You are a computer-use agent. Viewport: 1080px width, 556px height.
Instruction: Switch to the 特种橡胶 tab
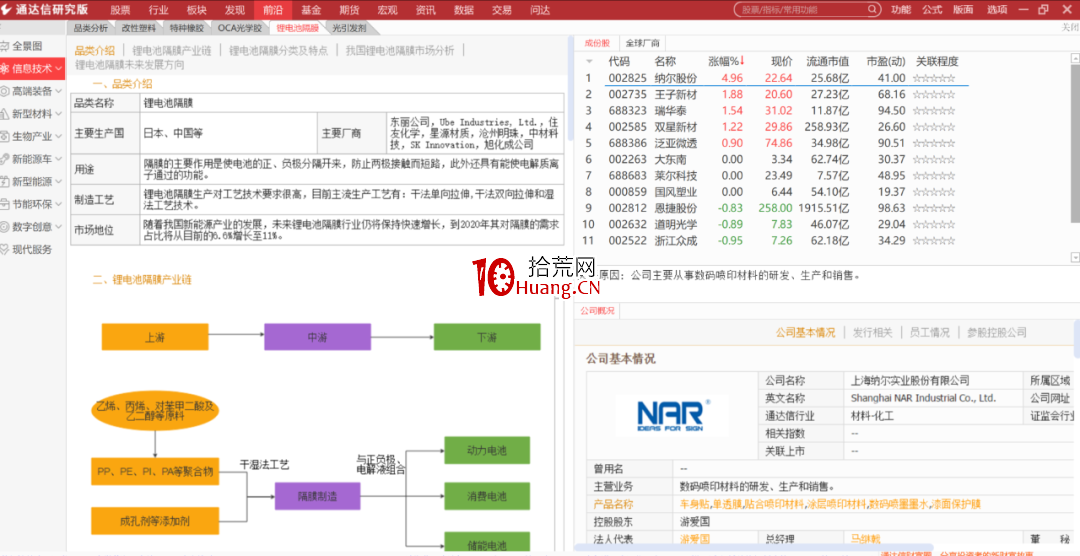(187, 28)
